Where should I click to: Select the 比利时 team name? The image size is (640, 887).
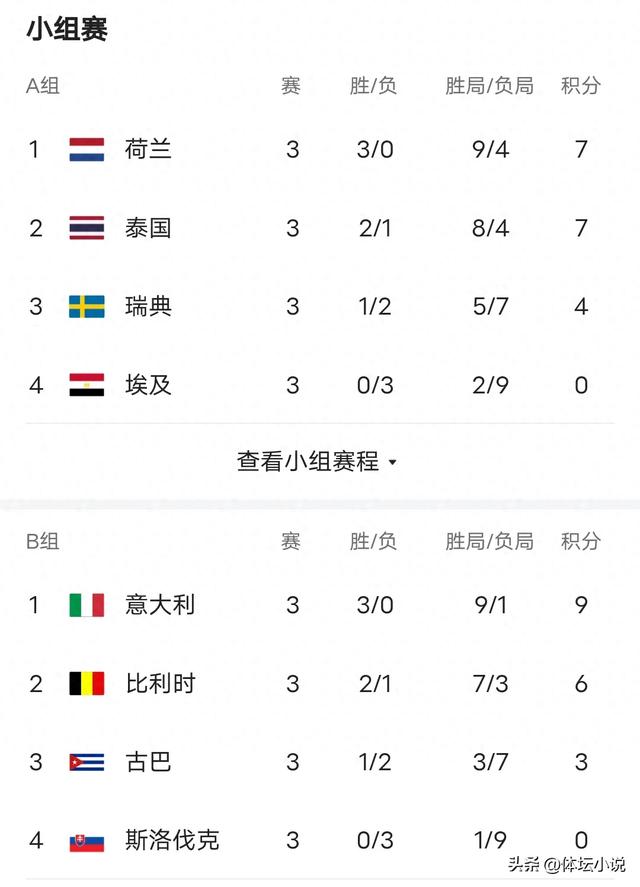[x=160, y=683]
